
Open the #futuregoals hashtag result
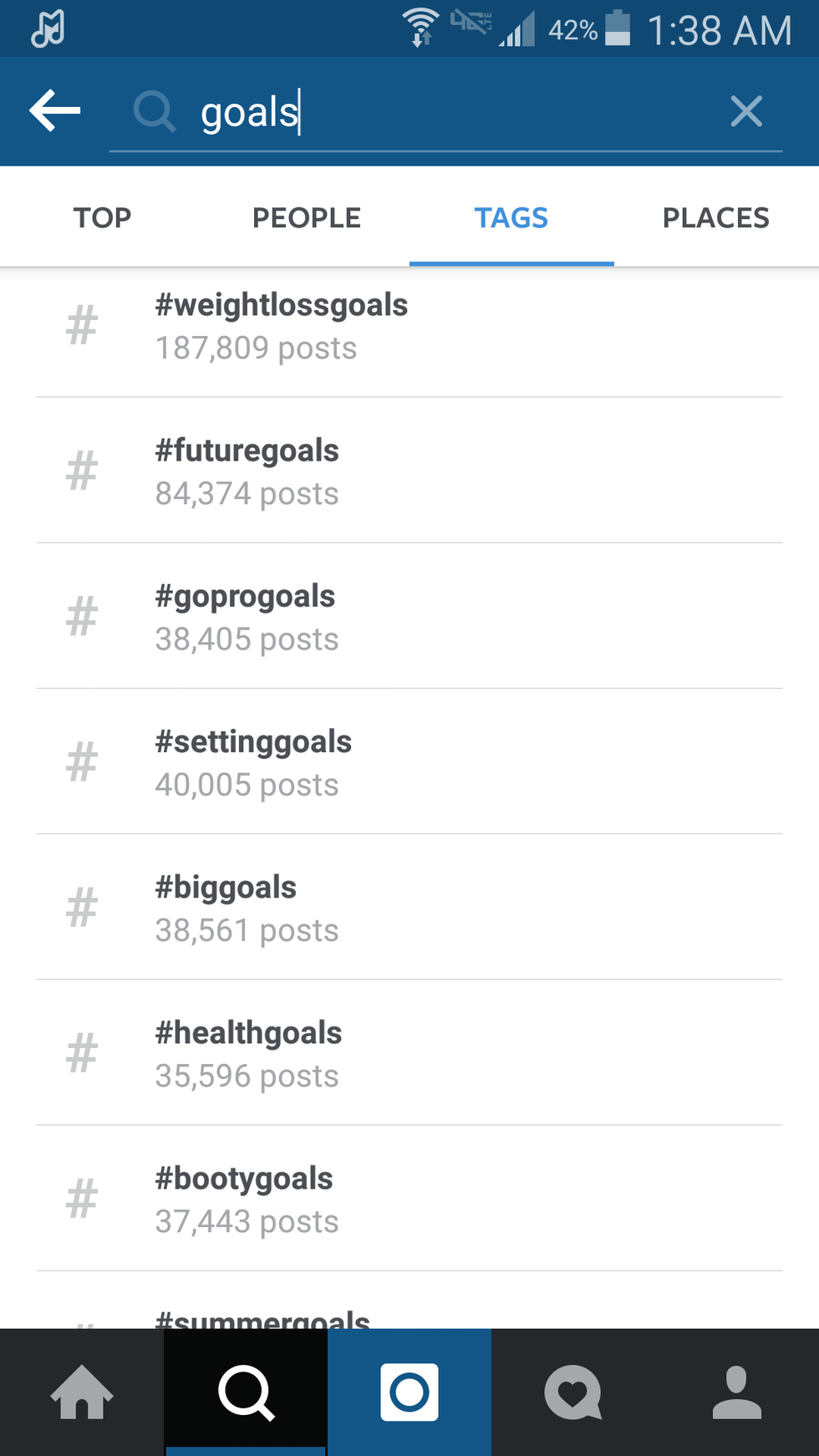[x=247, y=471]
